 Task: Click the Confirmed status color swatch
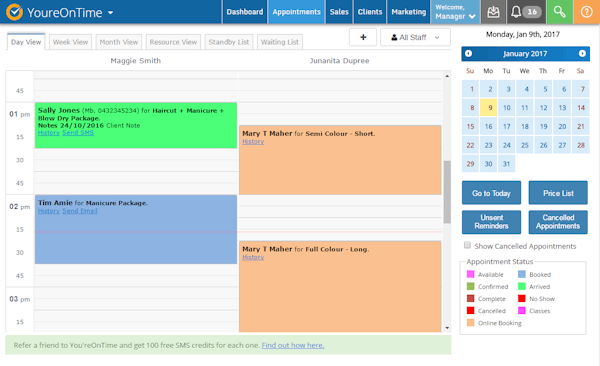(471, 286)
